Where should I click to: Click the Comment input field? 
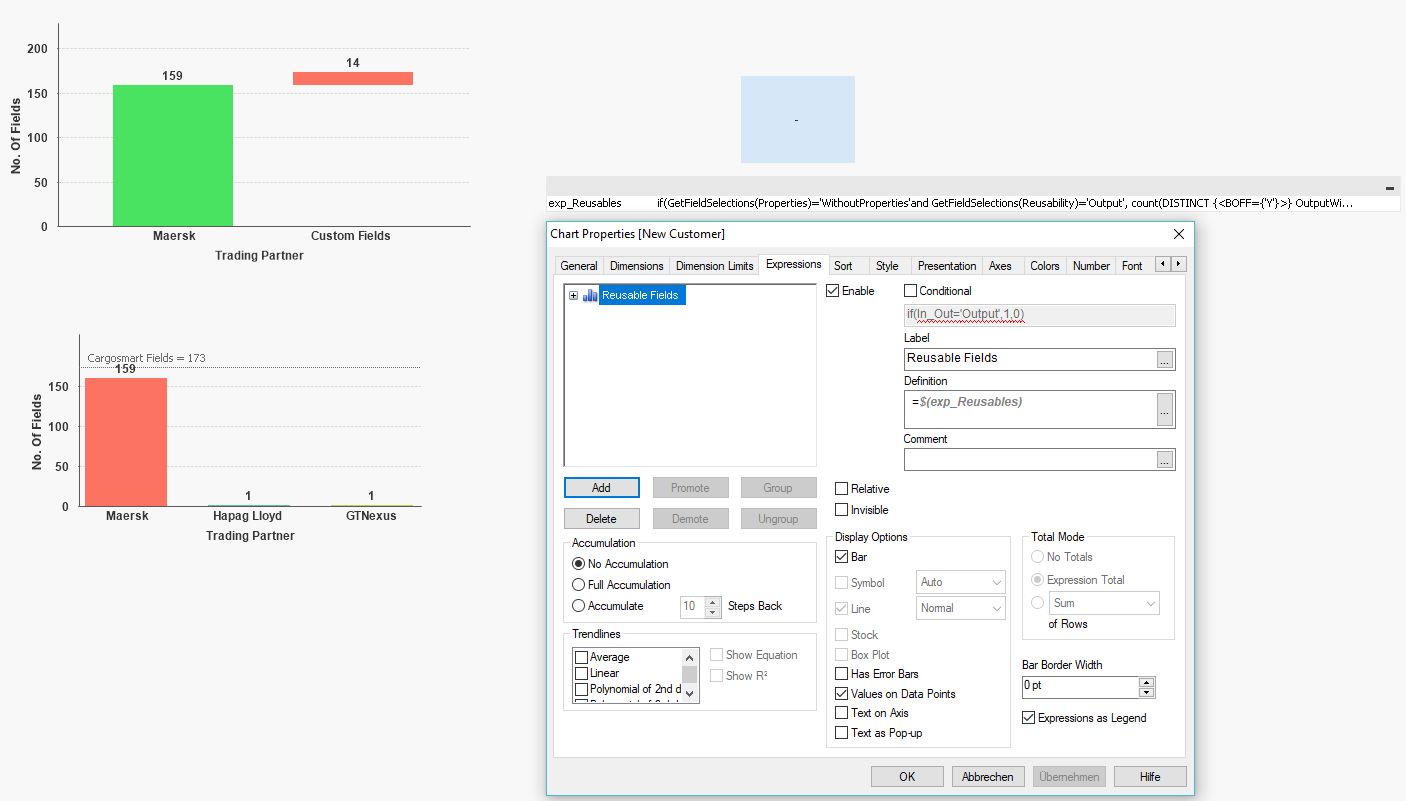1030,460
